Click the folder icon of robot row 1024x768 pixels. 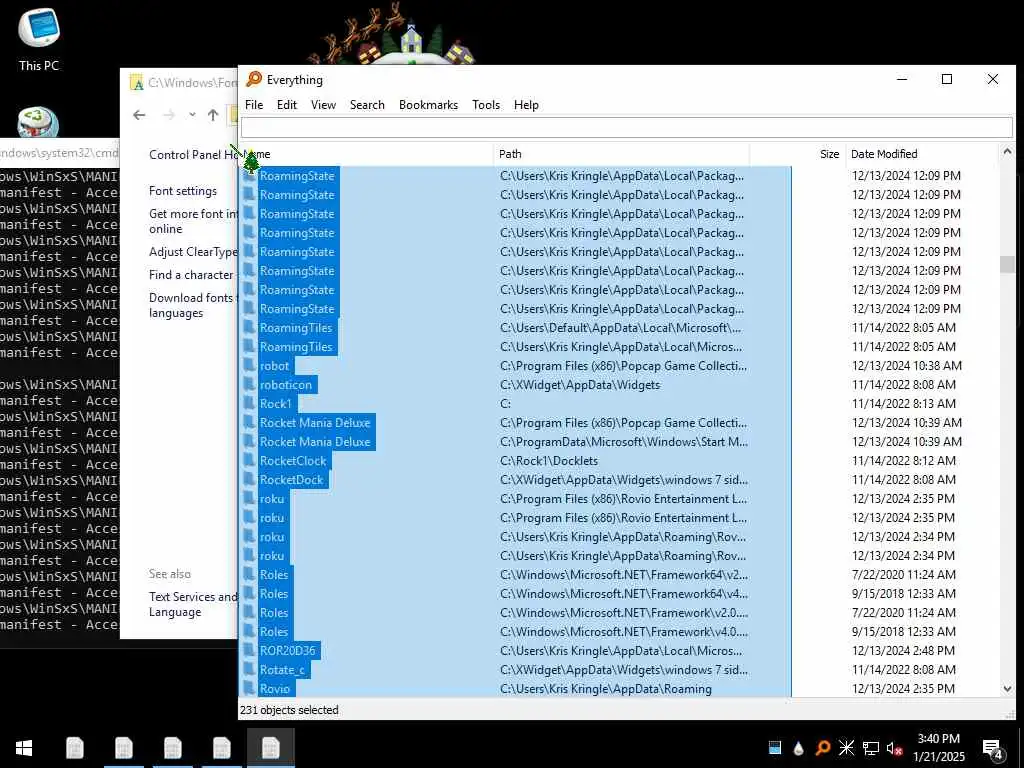coord(249,366)
